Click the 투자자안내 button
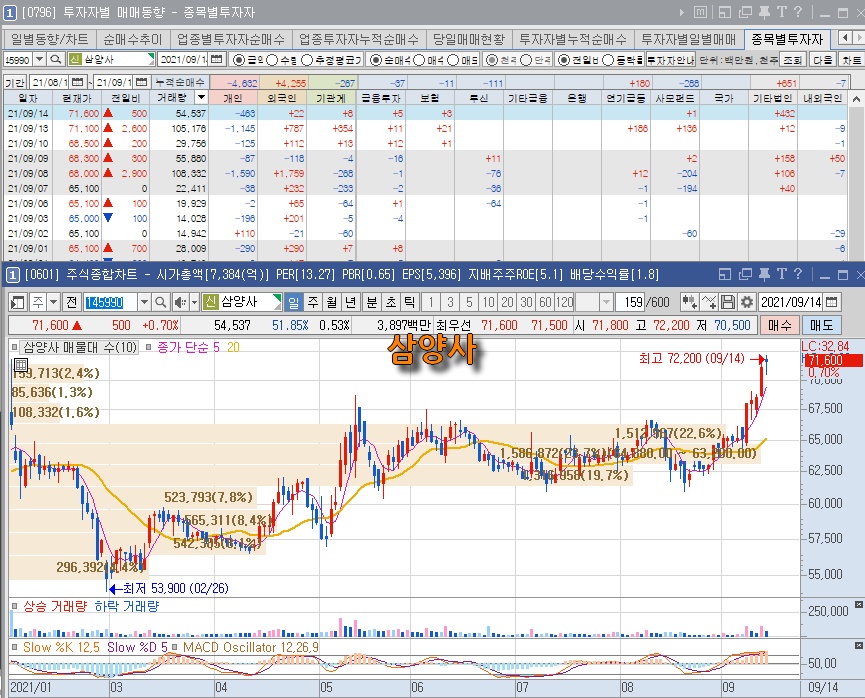This screenshot has height=698, width=865. tap(670, 59)
